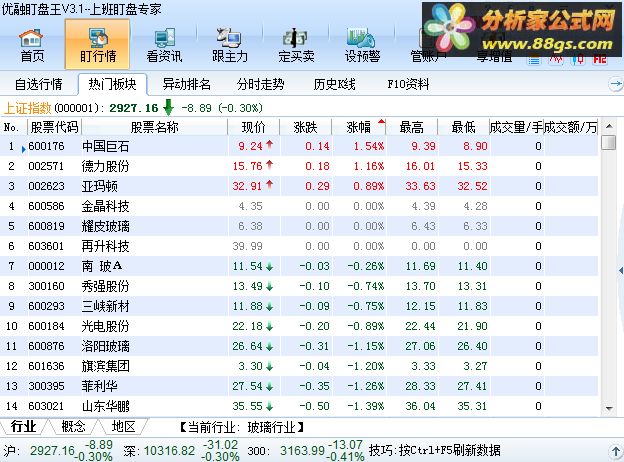Click the red F10 icon in toolbar
Image resolution: width=624 pixels, height=462 pixels.
pyautogui.click(x=600, y=60)
